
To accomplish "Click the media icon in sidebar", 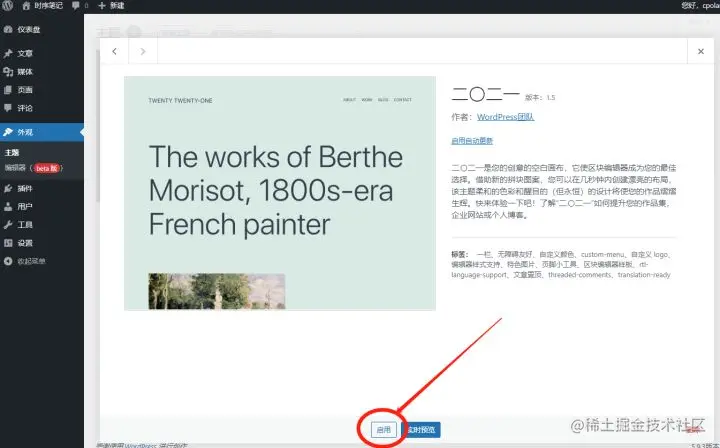I will 8,72.
